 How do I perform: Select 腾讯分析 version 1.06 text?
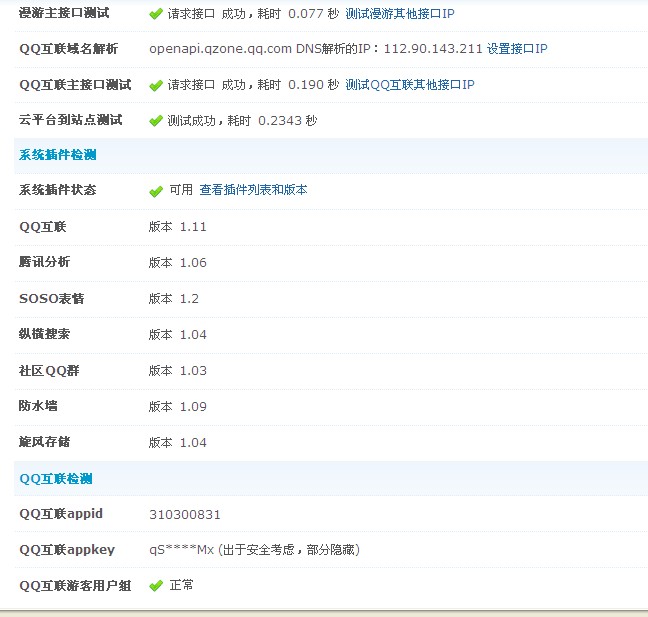coord(178,263)
